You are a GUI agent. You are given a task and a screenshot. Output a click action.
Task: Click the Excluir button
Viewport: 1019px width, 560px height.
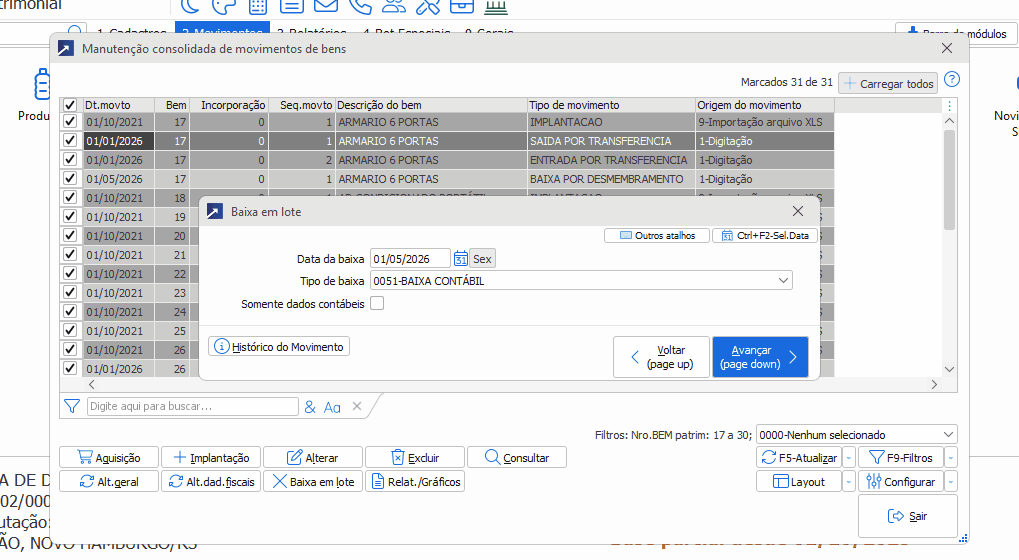click(415, 458)
